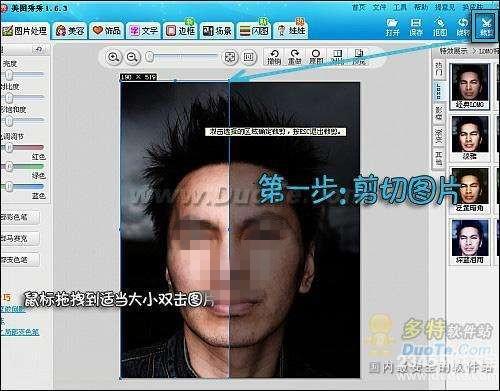
Task: Click the 对比 compare icon
Action: (x=337, y=57)
